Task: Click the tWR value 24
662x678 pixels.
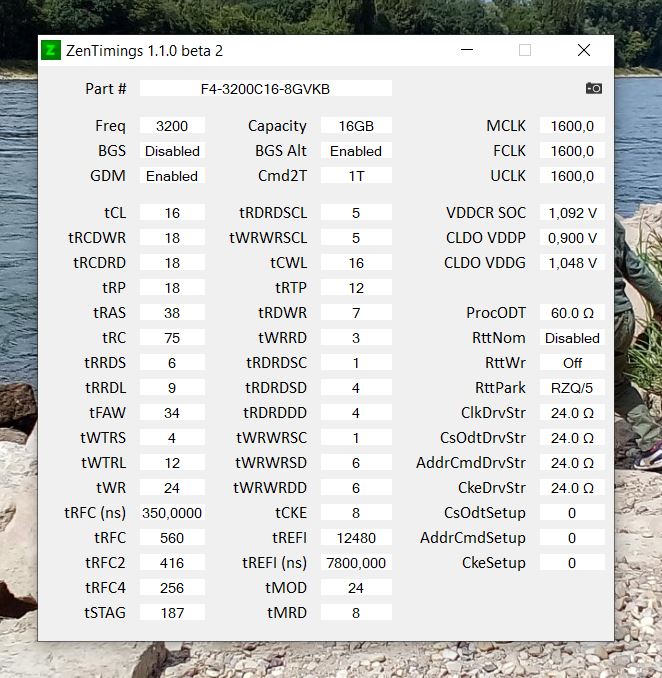Action: pyautogui.click(x=172, y=488)
